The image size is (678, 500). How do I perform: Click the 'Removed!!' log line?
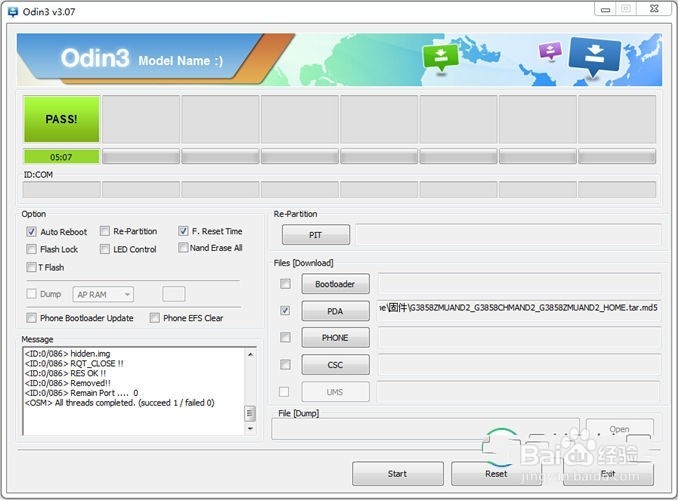67,383
